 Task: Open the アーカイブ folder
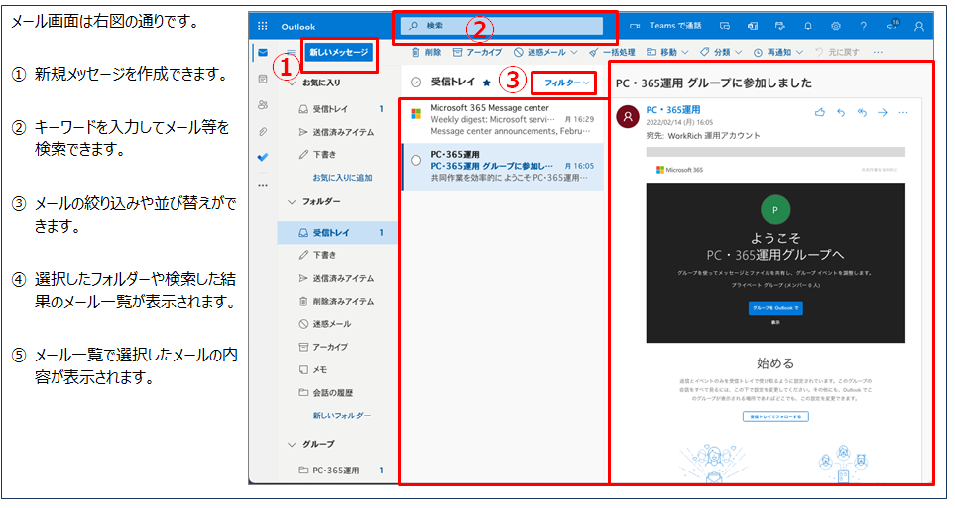click(337, 347)
